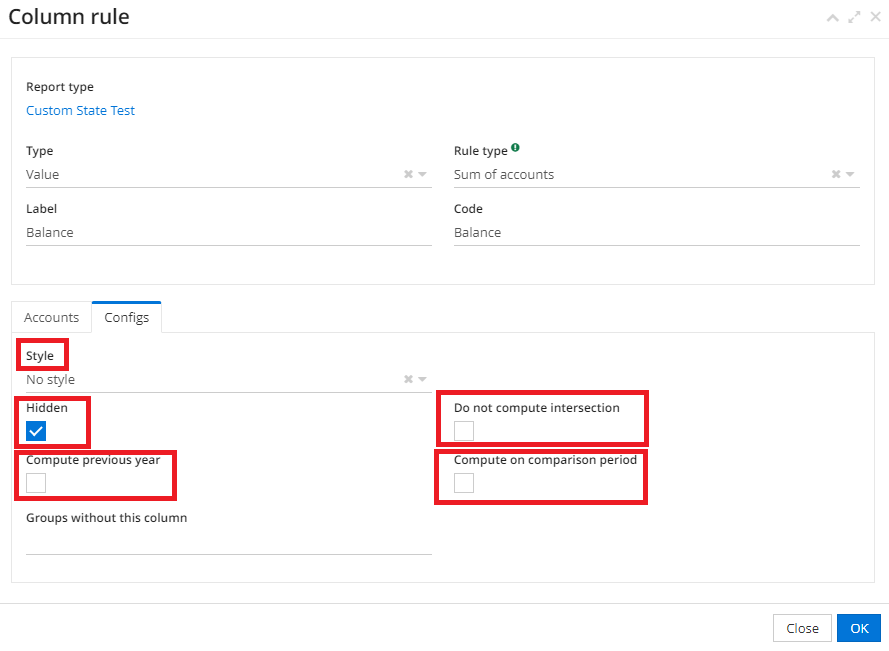Confirm with the OK button
This screenshot has width=889, height=651.
(859, 628)
